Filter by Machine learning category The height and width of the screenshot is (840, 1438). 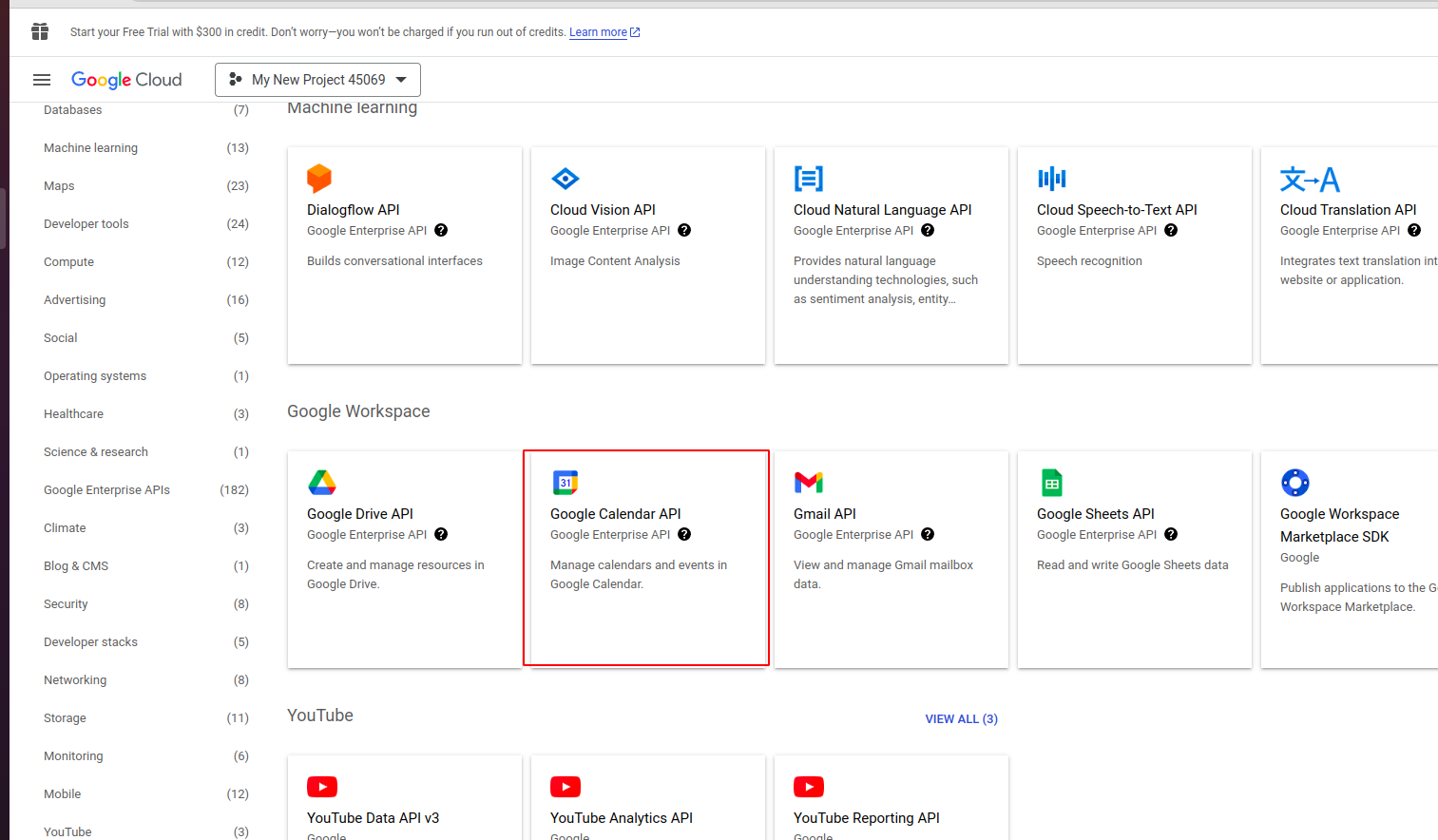point(91,148)
